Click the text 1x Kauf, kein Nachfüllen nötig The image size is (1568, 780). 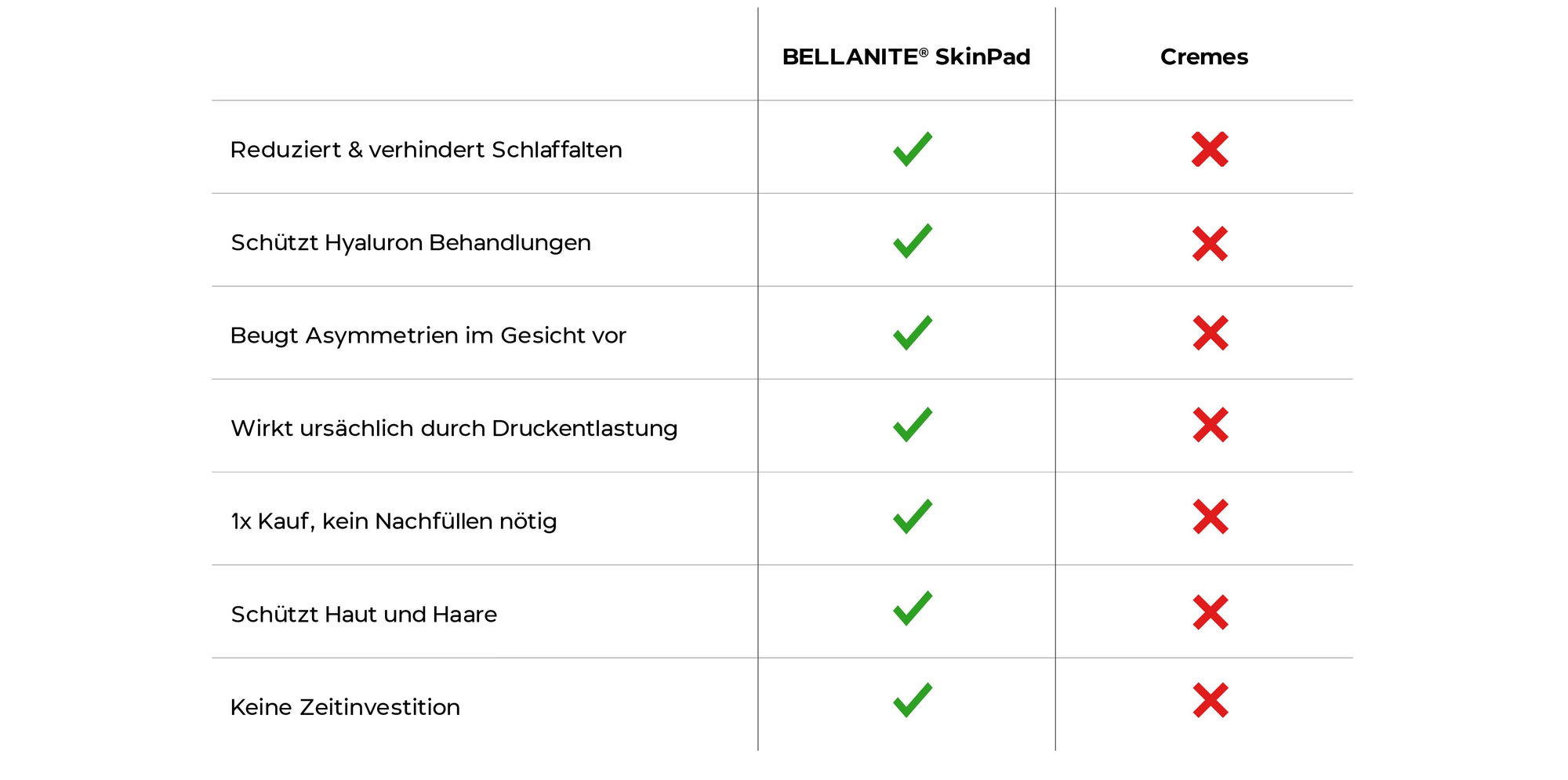[x=394, y=521]
